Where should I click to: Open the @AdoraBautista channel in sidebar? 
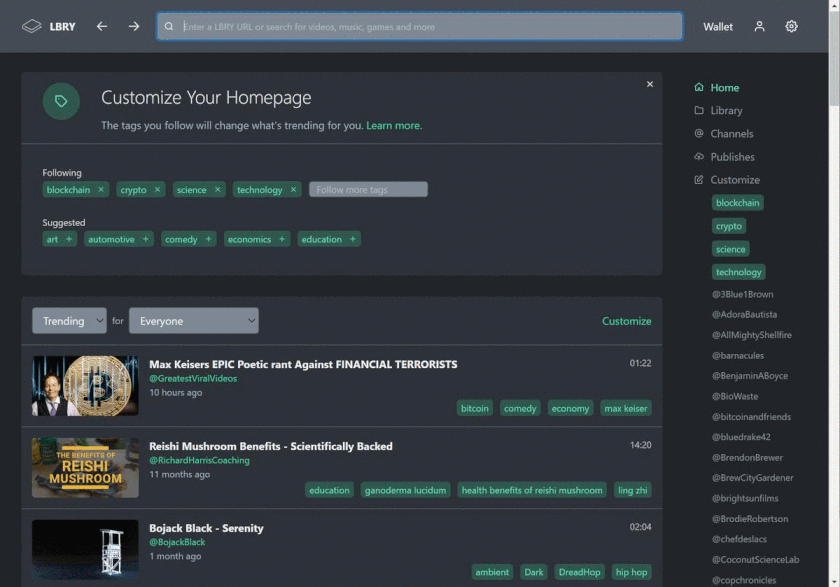[x=744, y=314]
